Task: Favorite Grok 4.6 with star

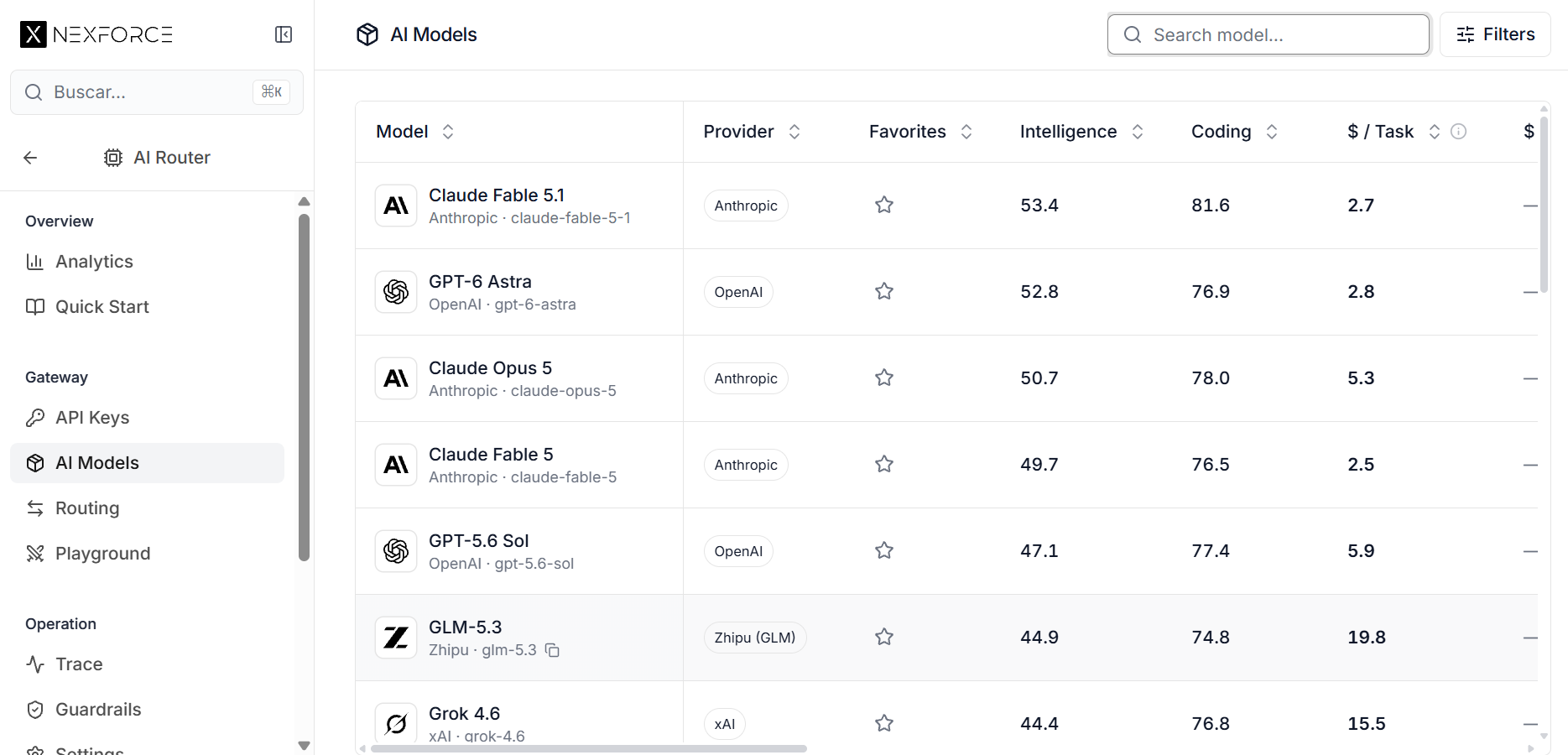Action: (884, 723)
